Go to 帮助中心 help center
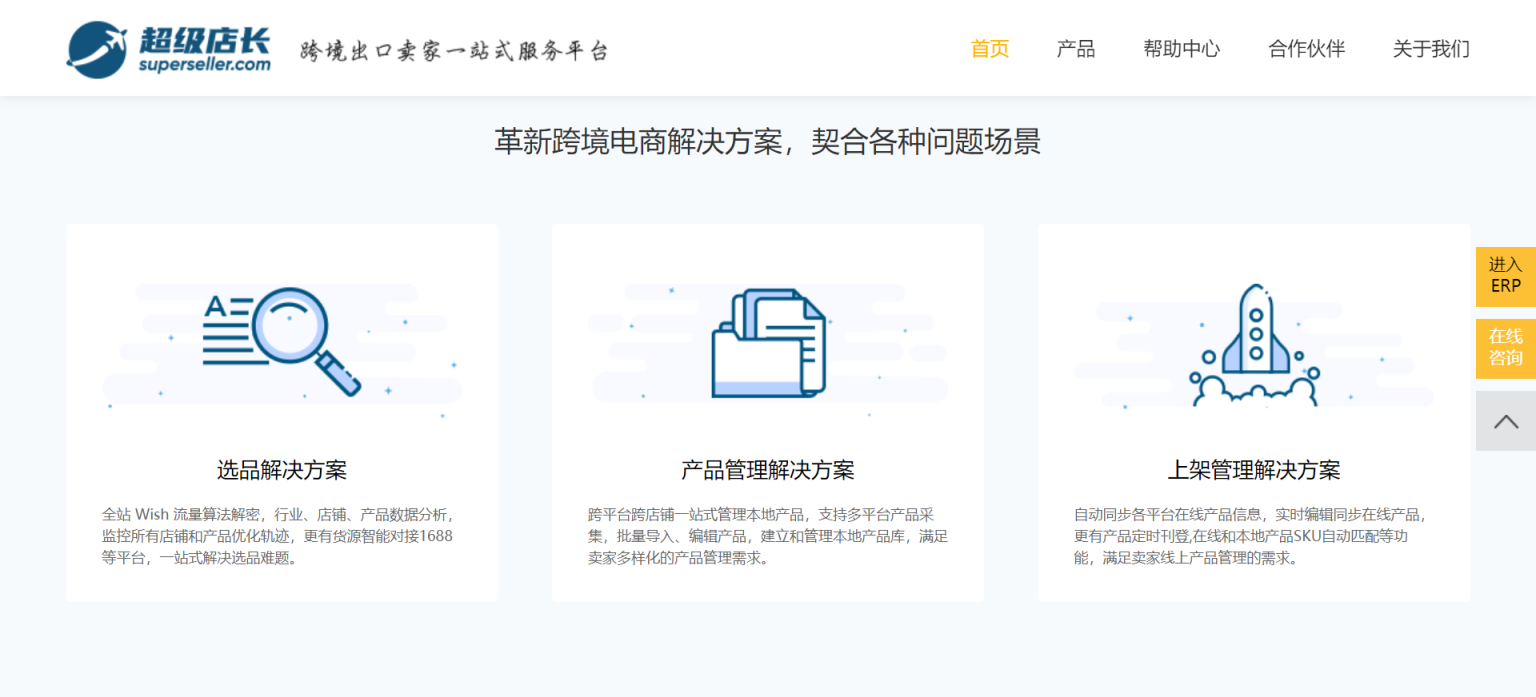 1181,49
